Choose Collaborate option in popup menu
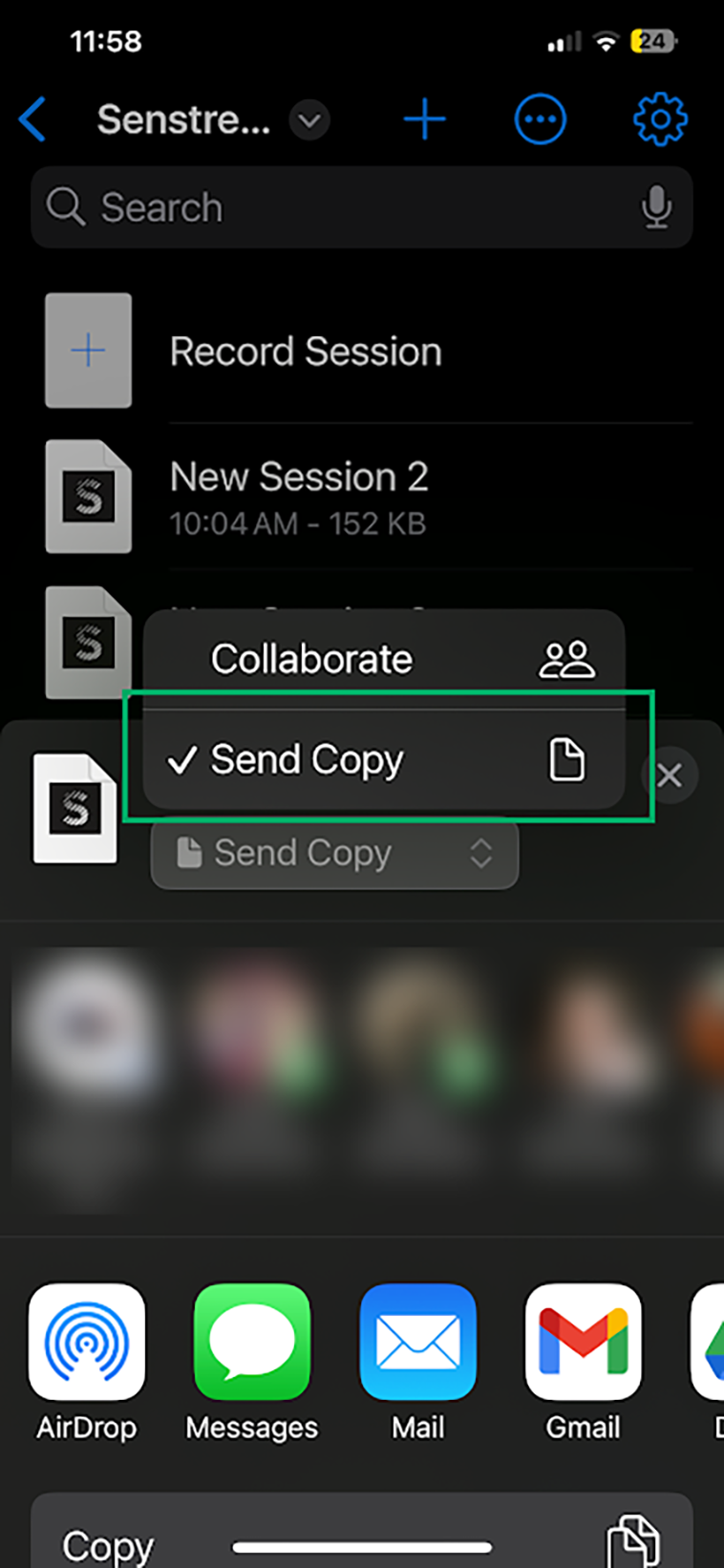The width and height of the screenshot is (724, 1568). pos(384,659)
